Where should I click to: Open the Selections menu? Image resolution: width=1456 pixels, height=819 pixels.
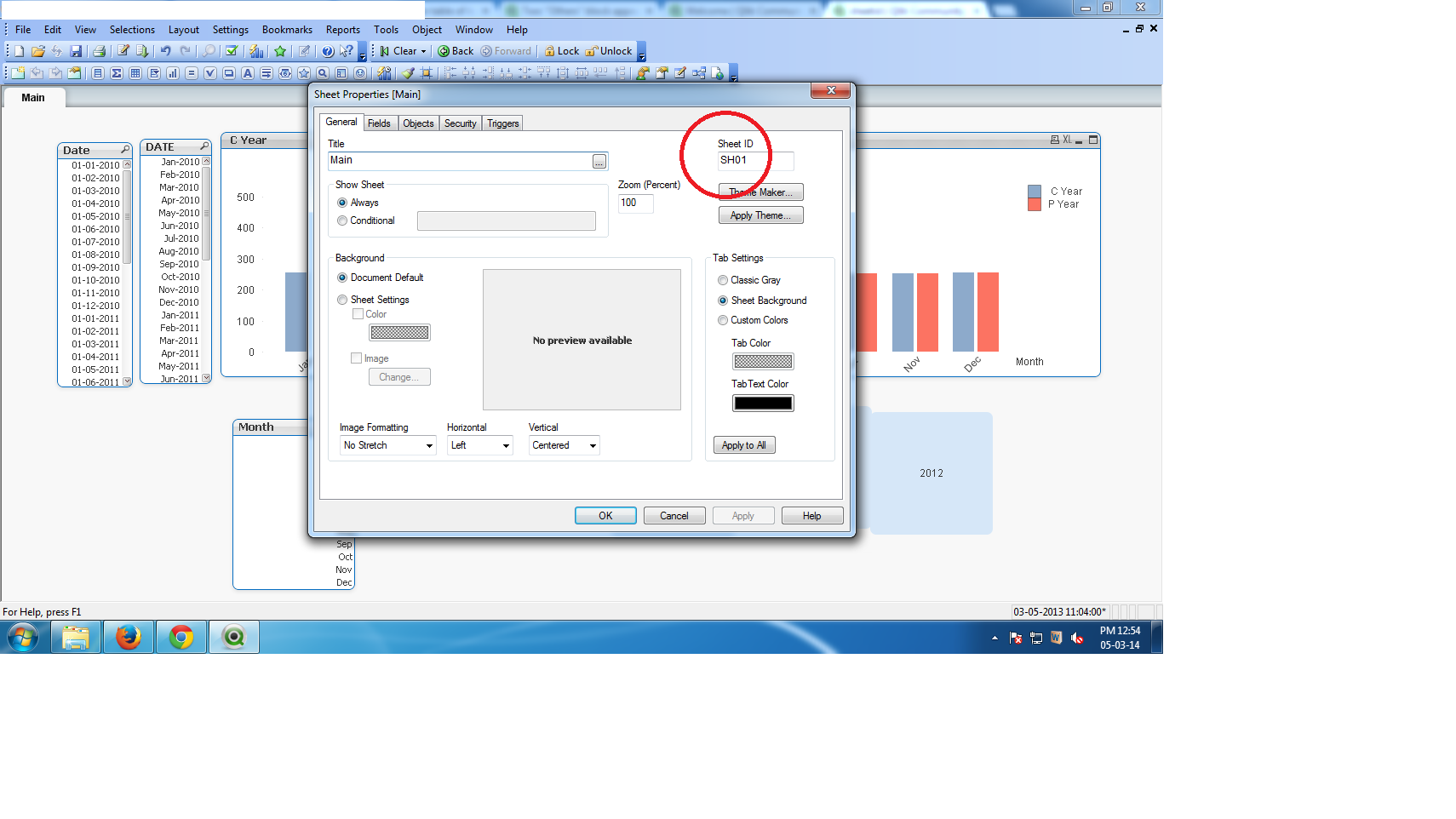click(x=132, y=30)
